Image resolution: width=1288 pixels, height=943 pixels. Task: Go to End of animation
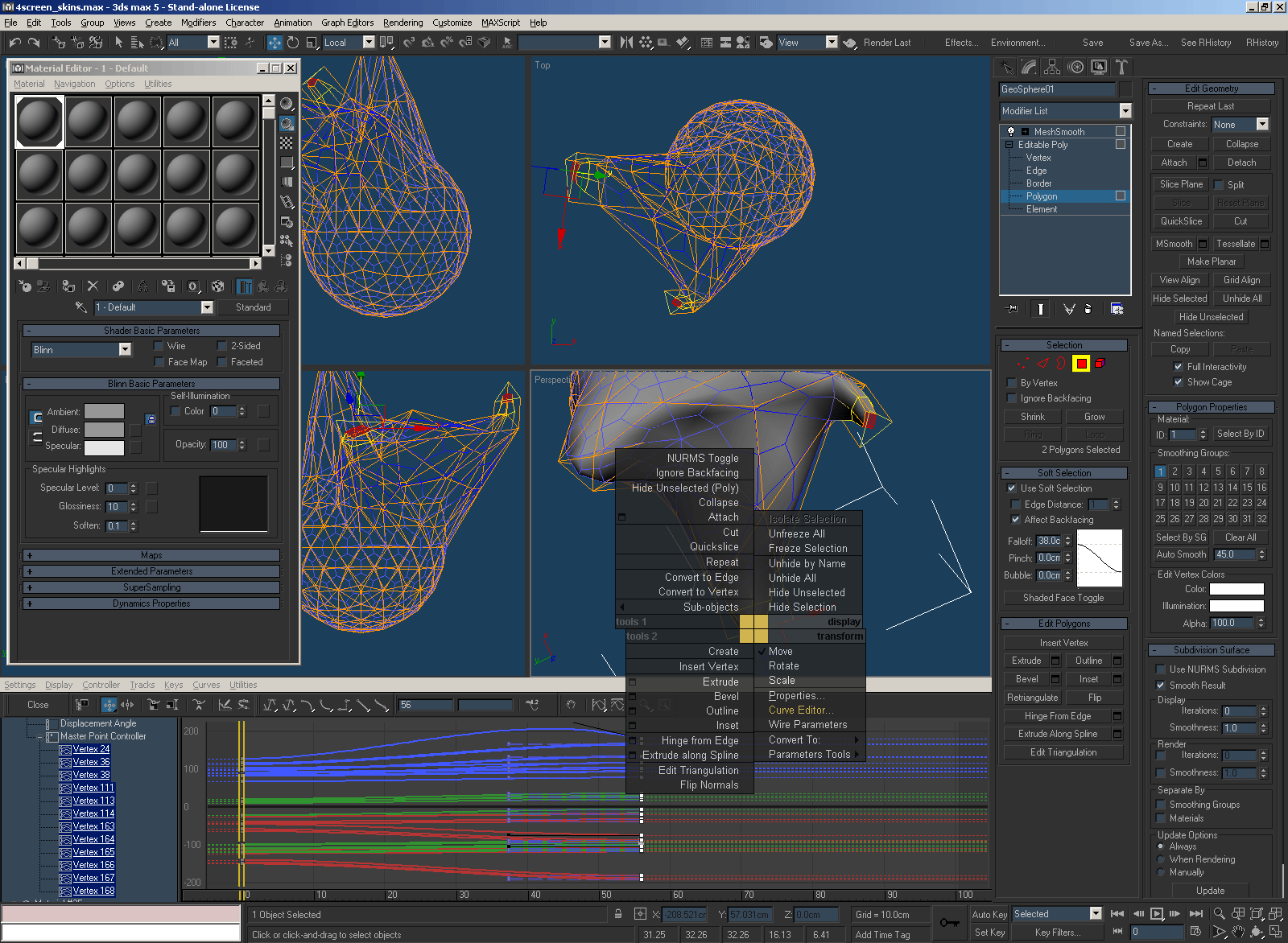click(1195, 914)
